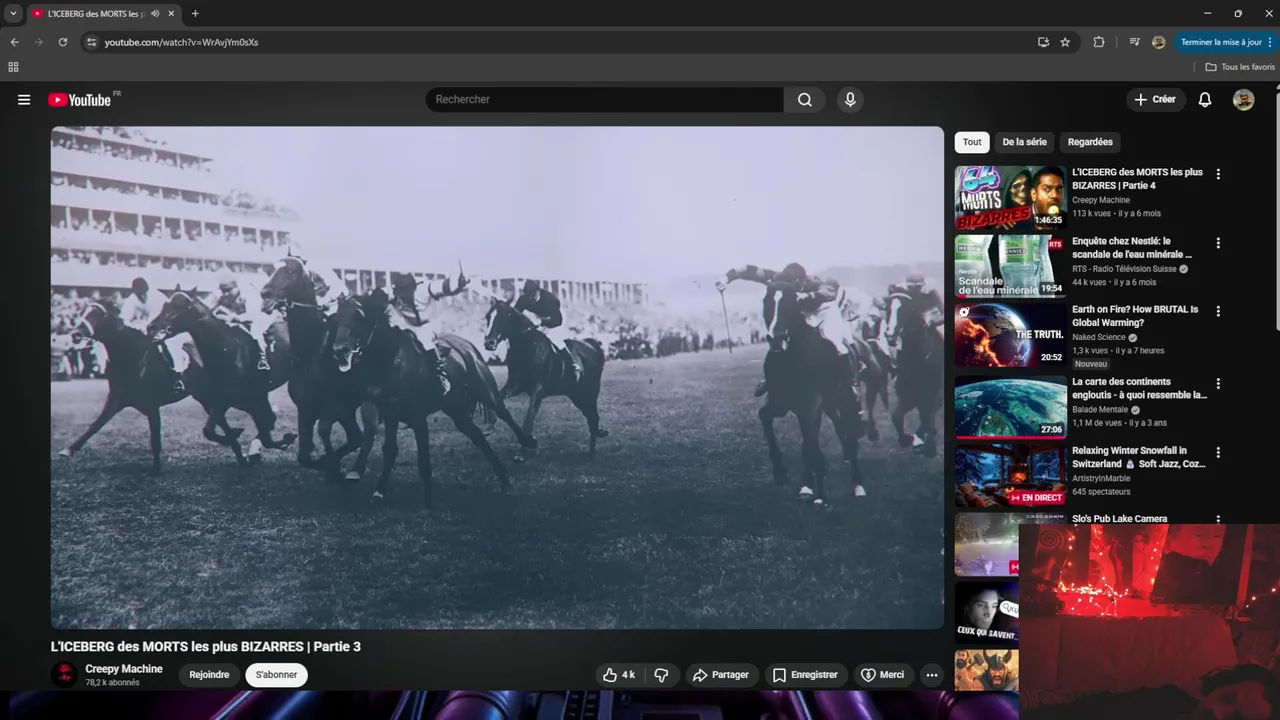This screenshot has height=720, width=1280.
Task: Click the main video player
Action: tap(497, 377)
